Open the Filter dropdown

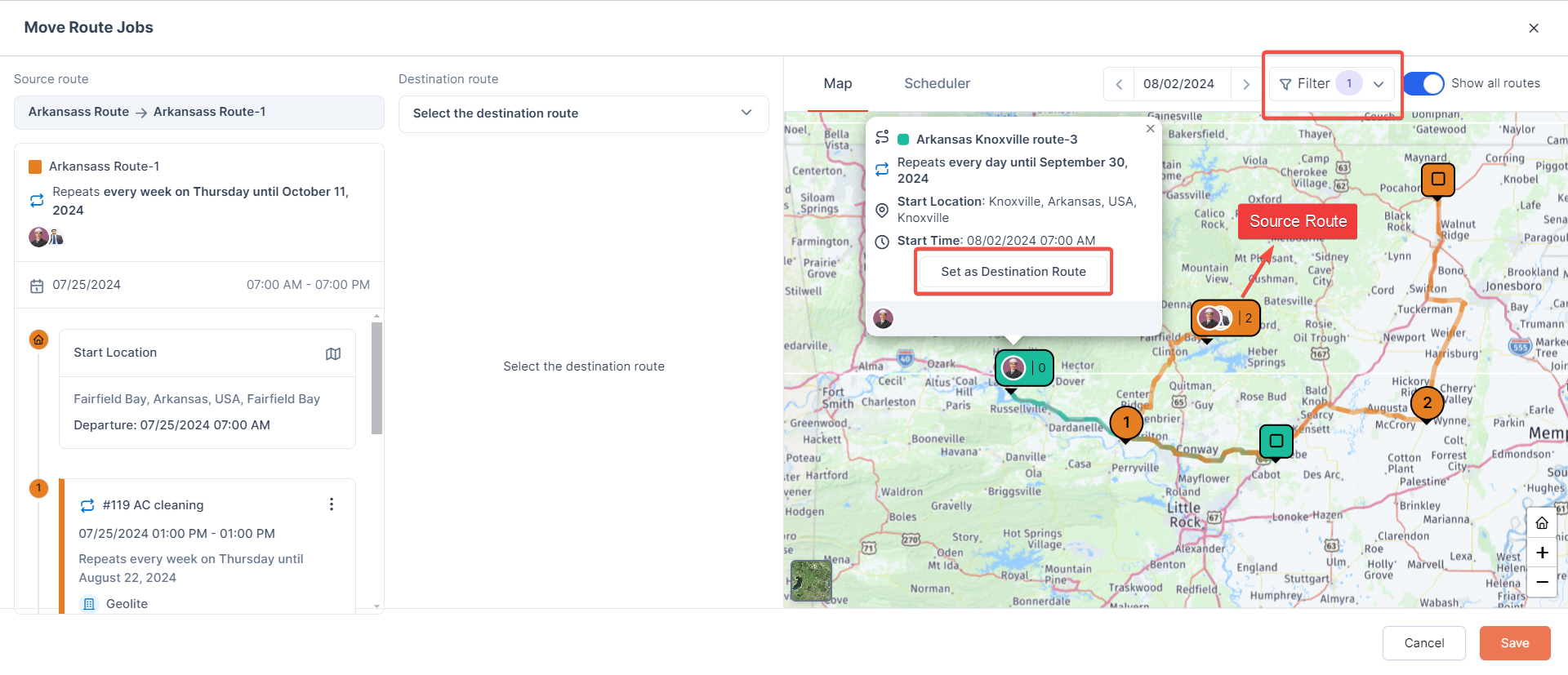click(1331, 84)
